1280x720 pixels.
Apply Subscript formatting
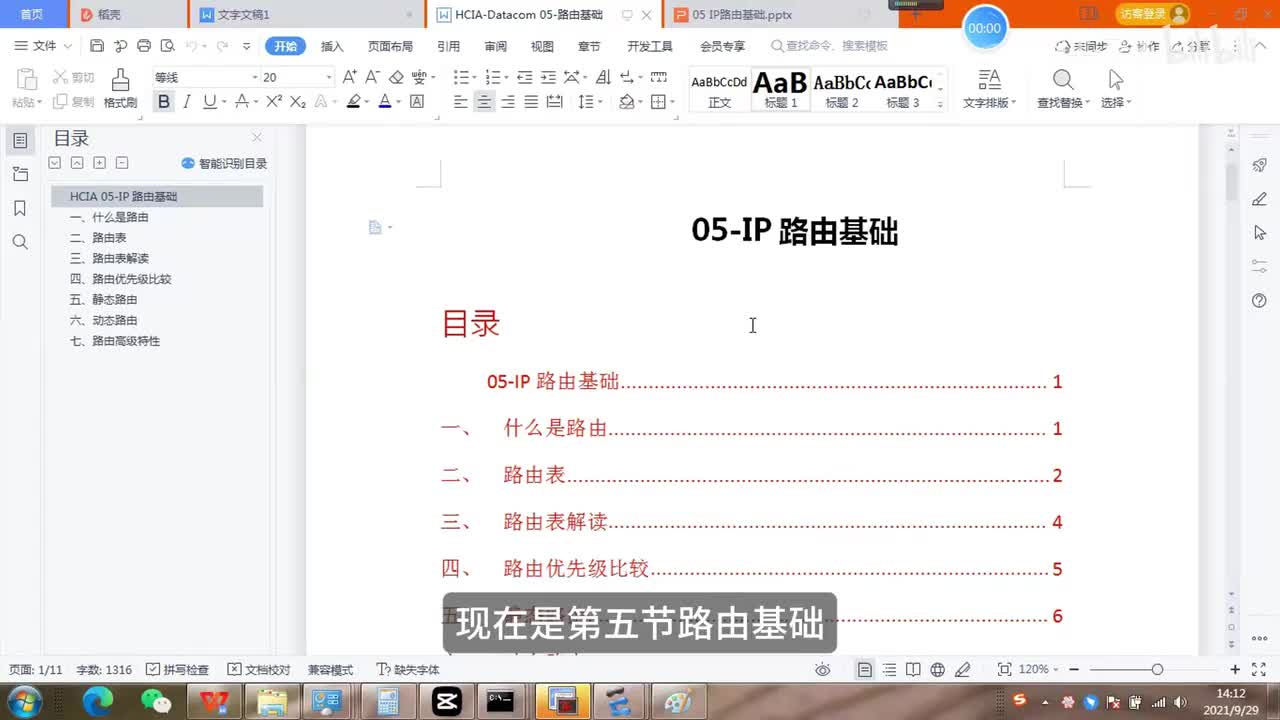(297, 101)
